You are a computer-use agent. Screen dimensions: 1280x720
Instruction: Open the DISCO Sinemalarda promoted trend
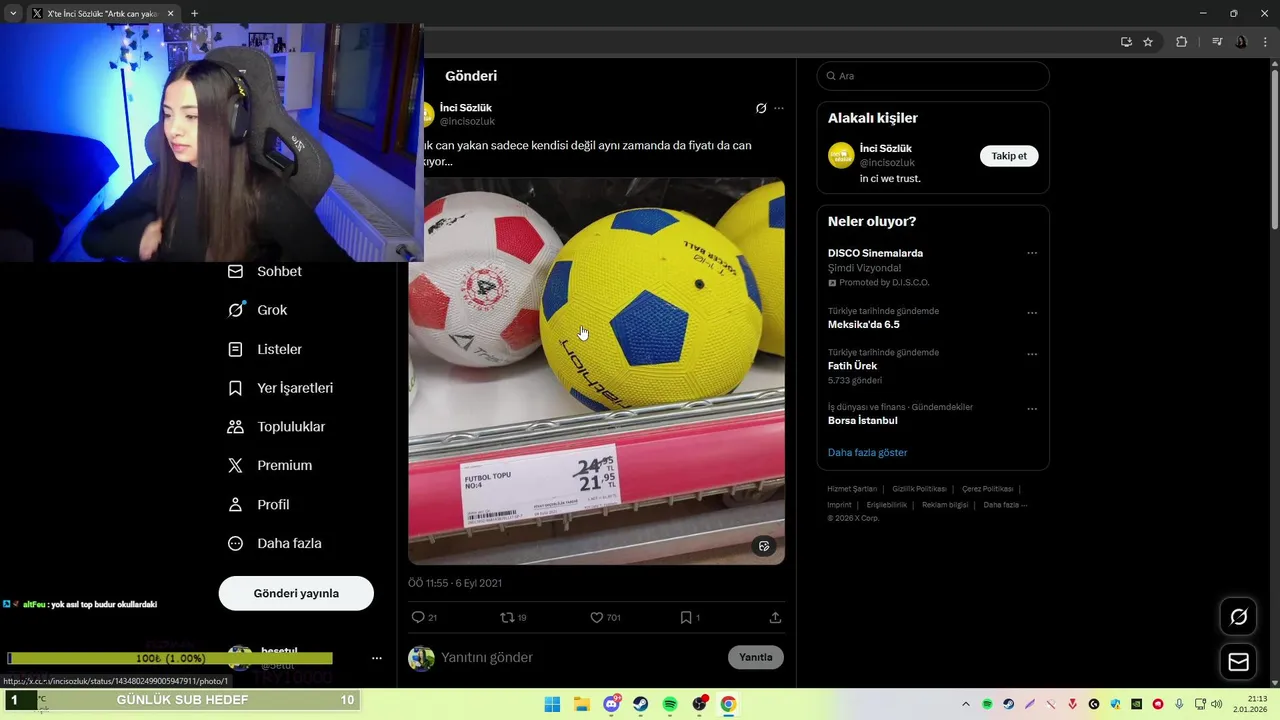coord(875,253)
